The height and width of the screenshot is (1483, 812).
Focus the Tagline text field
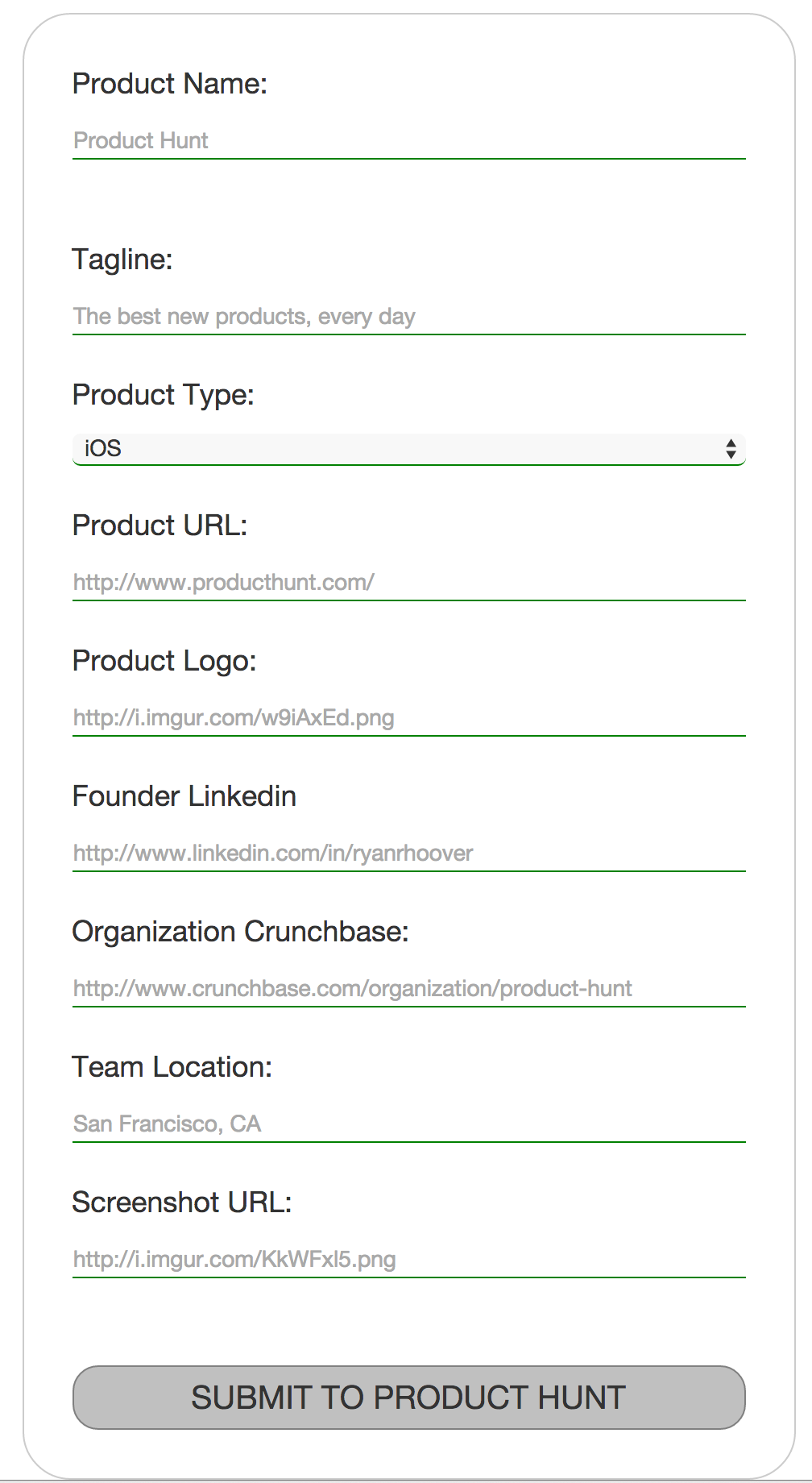pyautogui.click(x=408, y=317)
